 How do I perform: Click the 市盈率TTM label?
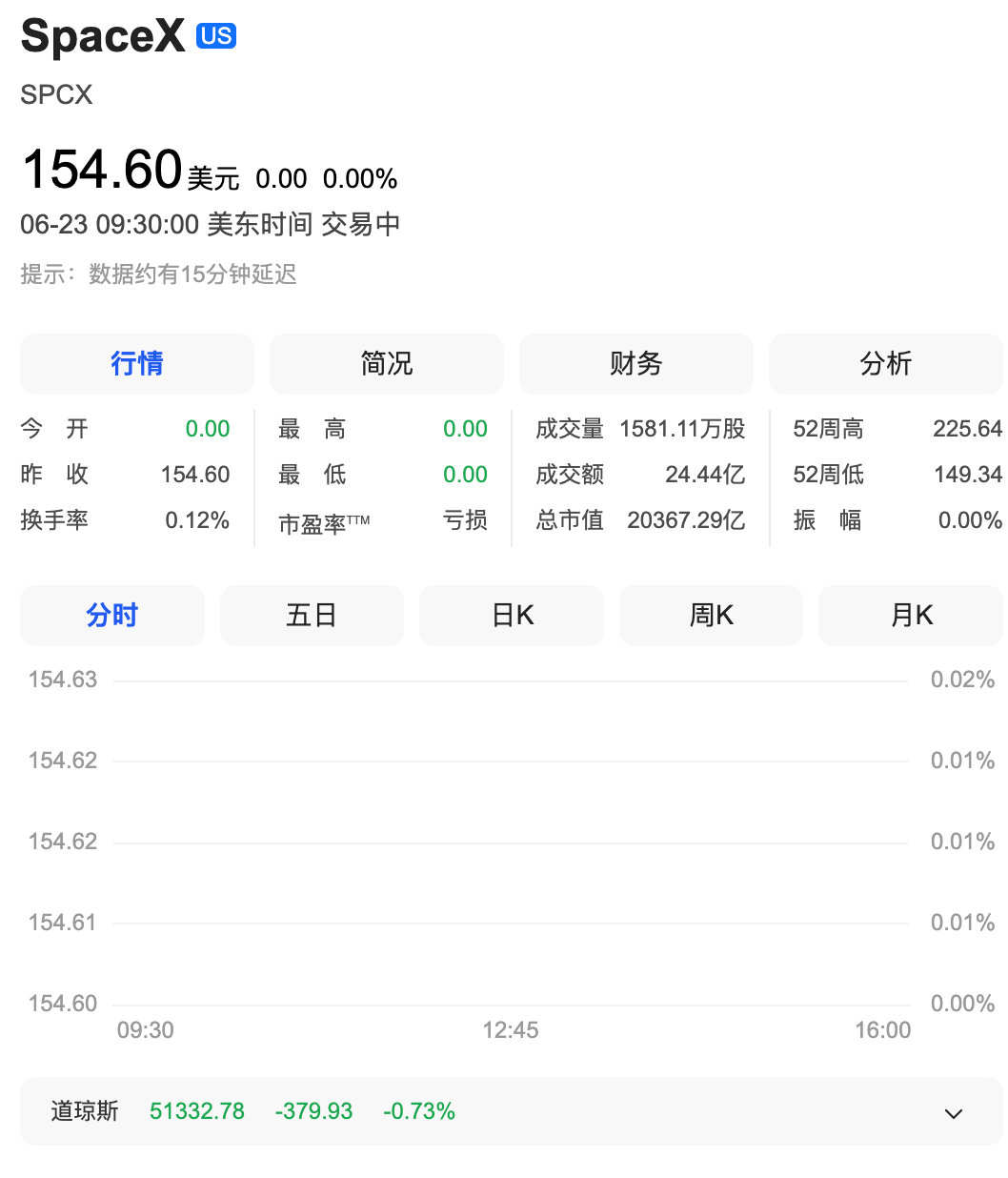coord(324,523)
